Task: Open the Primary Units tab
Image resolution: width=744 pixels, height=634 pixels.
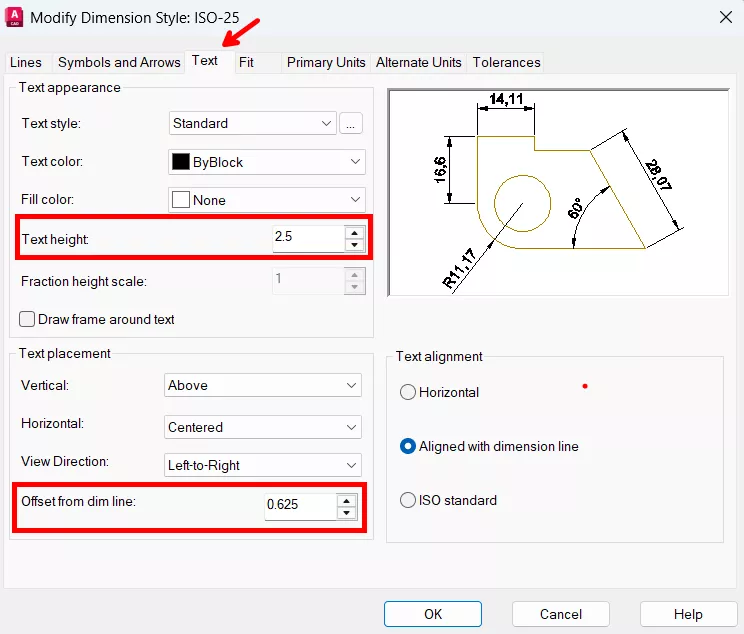Action: point(326,62)
